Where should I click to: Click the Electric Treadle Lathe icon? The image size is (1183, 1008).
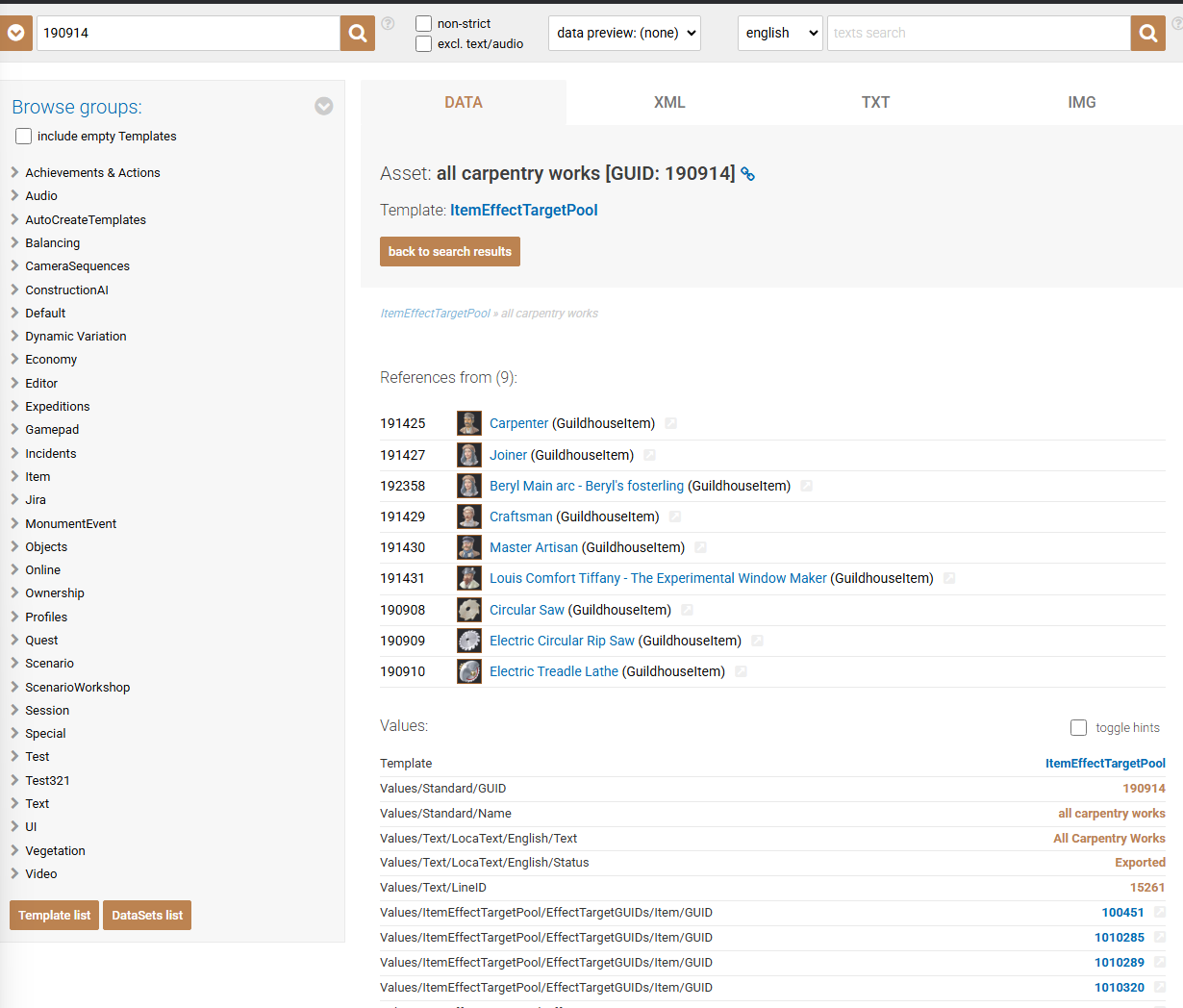click(x=469, y=671)
